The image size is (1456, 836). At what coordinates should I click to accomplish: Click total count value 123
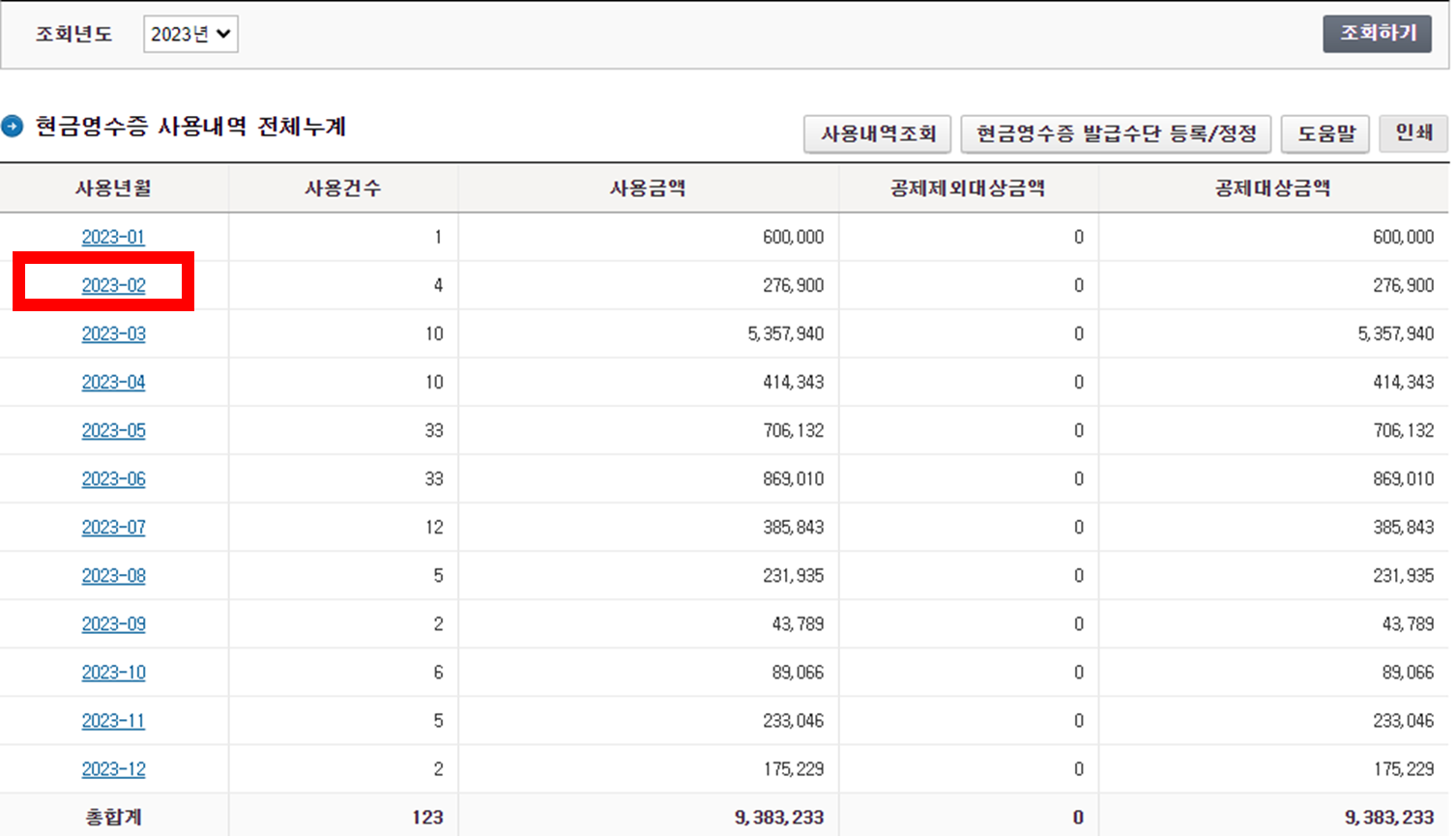pyautogui.click(x=427, y=818)
